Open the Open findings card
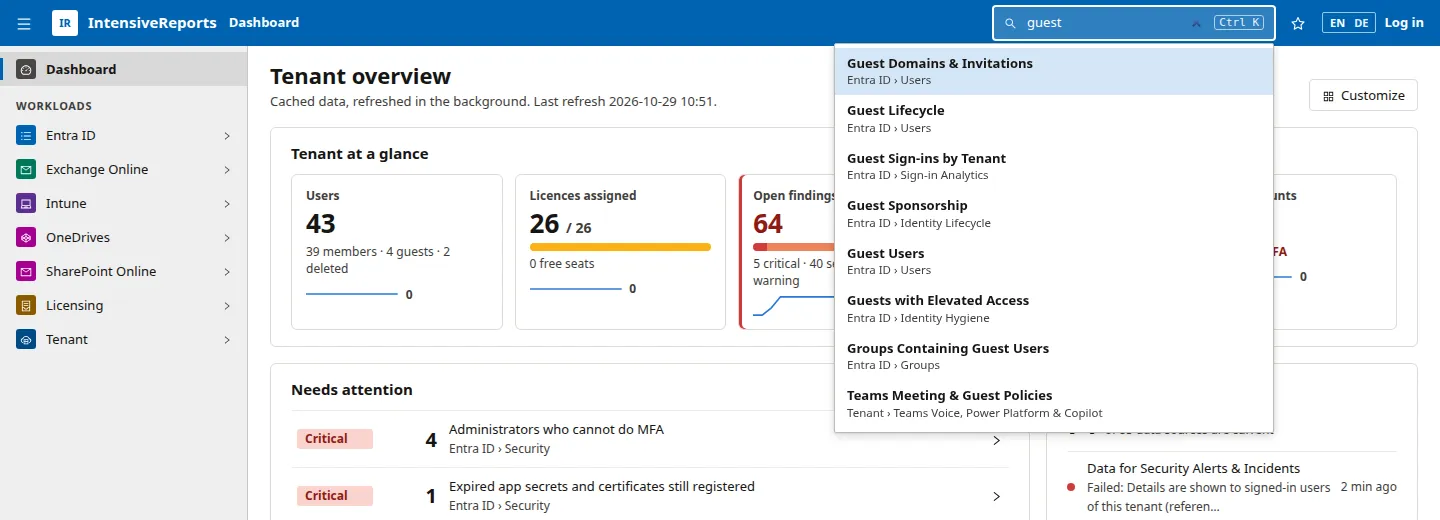The width and height of the screenshot is (1440, 520). (787, 252)
